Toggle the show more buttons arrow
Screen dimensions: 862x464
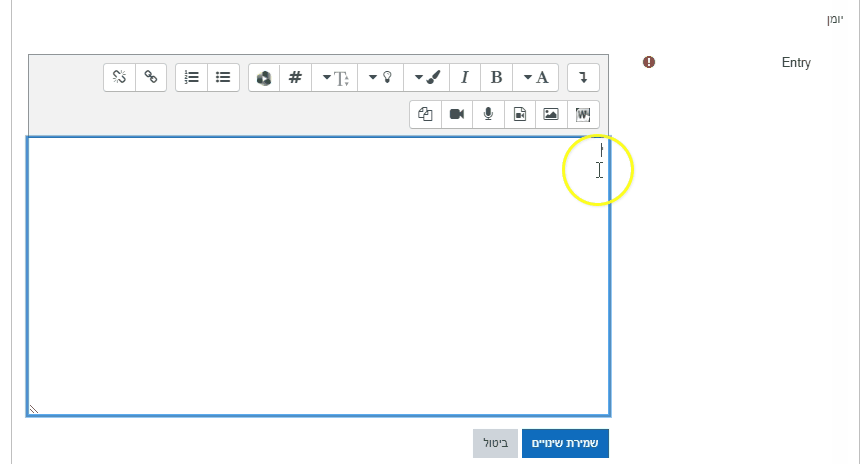point(583,78)
